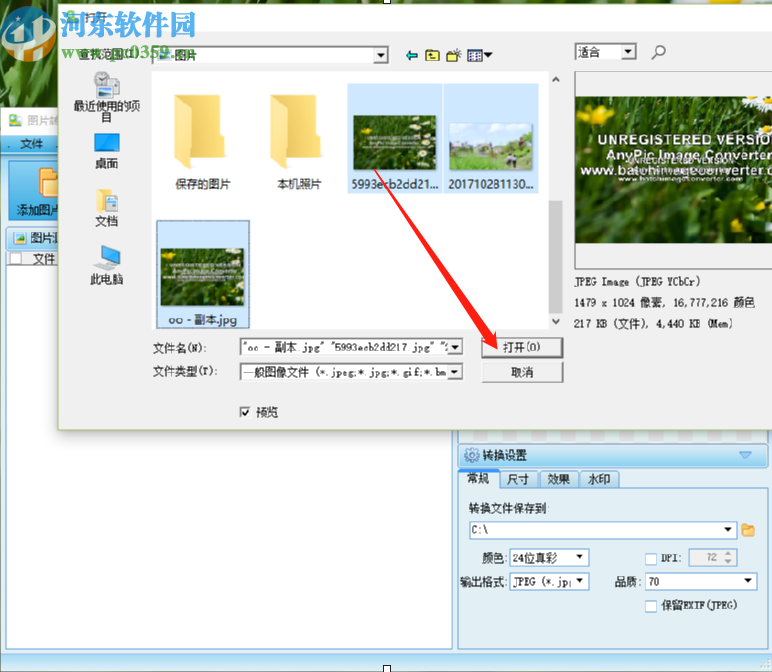The height and width of the screenshot is (672, 772).
Task: Click scroll up arrow in file list
Action: (555, 79)
